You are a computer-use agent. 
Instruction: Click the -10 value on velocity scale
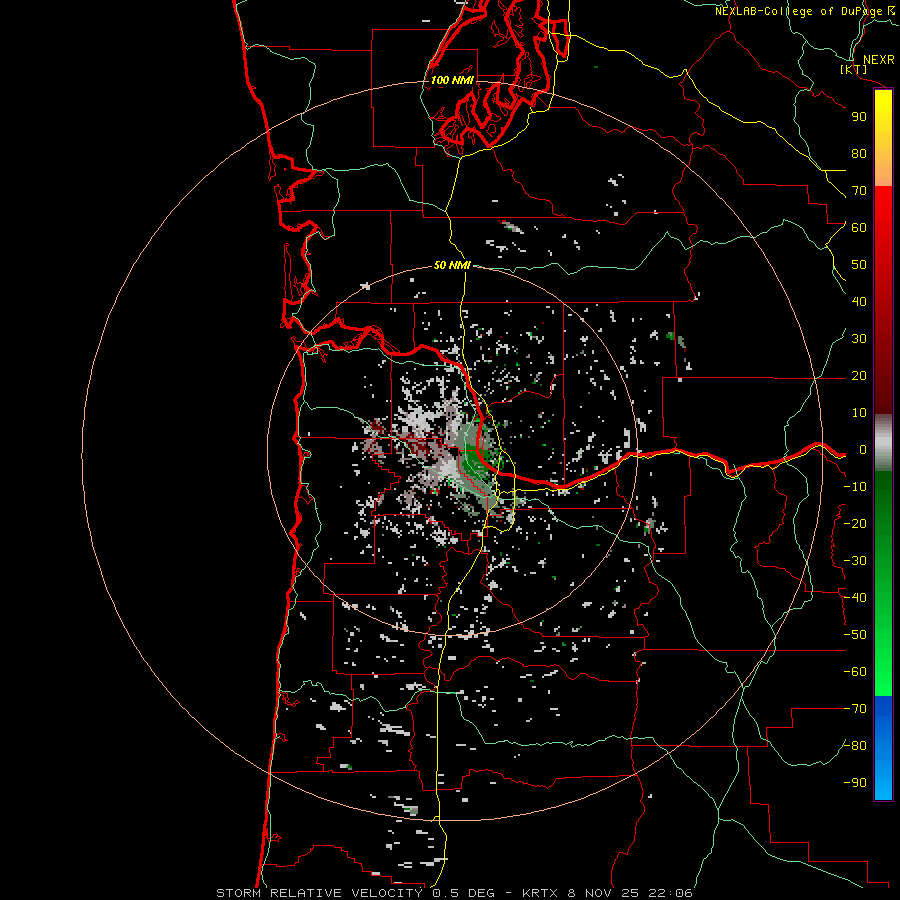coord(855,487)
